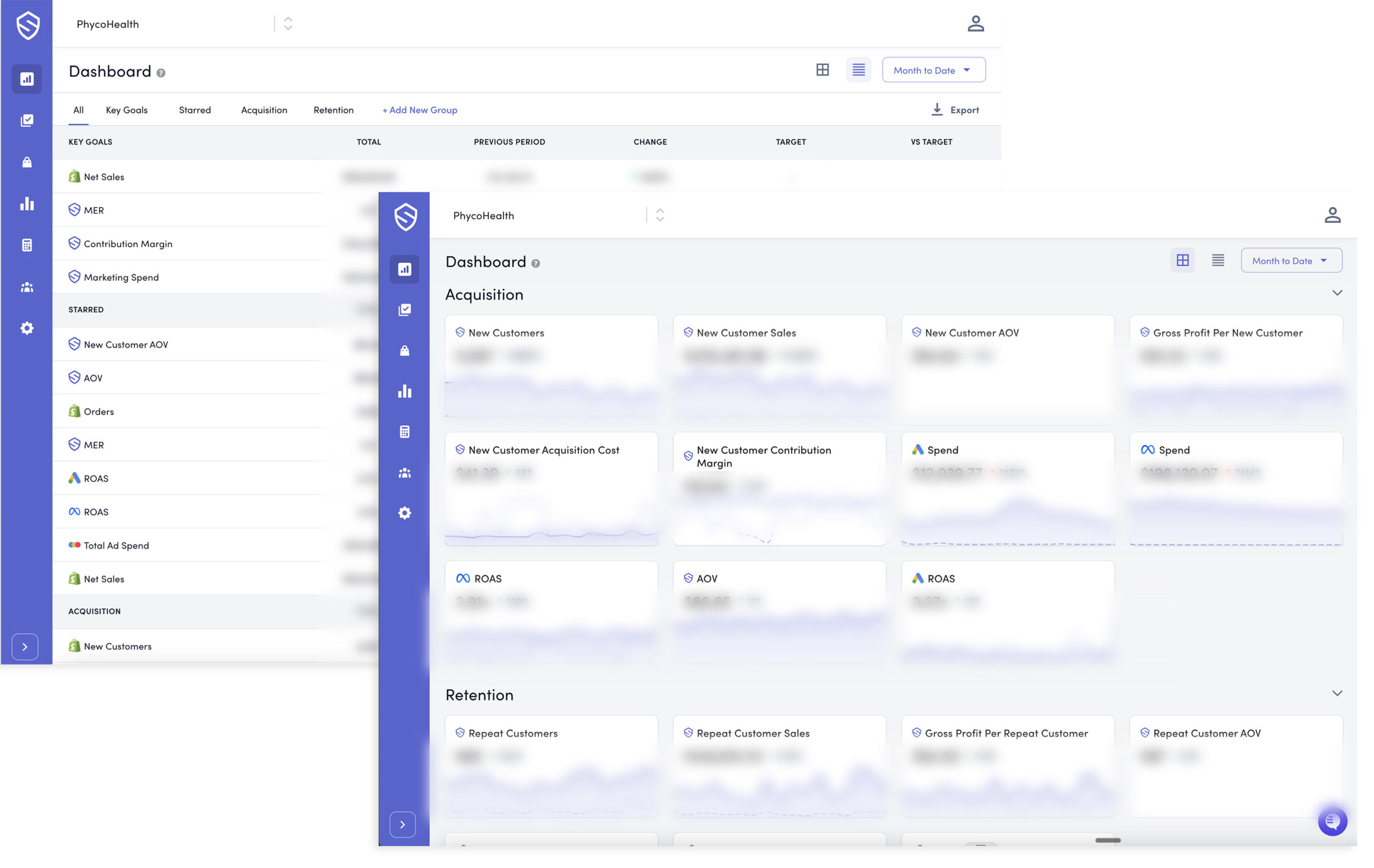The height and width of the screenshot is (868, 1374).
Task: Collapse the Acquisition section
Action: point(1337,293)
